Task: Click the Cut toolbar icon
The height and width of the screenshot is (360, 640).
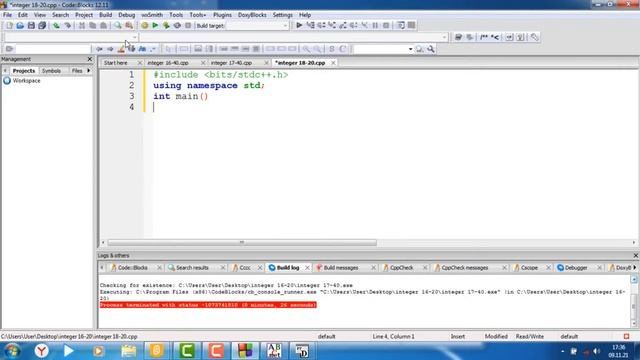Action: point(82,25)
